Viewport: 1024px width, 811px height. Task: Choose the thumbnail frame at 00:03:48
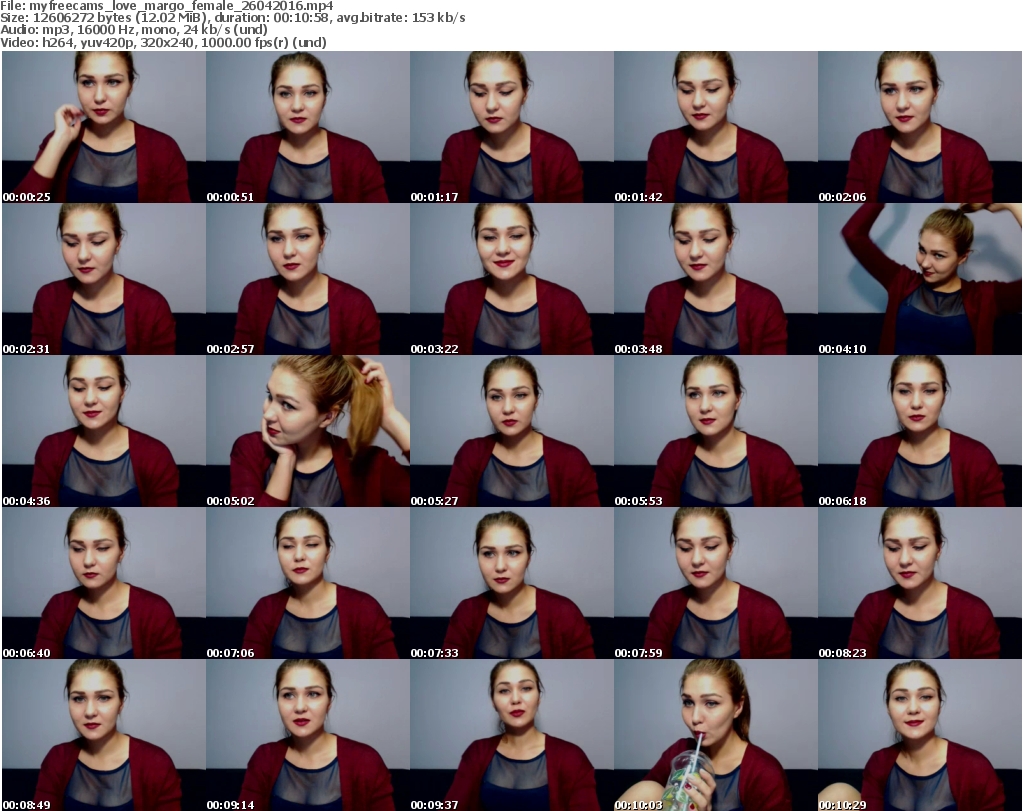[716, 279]
